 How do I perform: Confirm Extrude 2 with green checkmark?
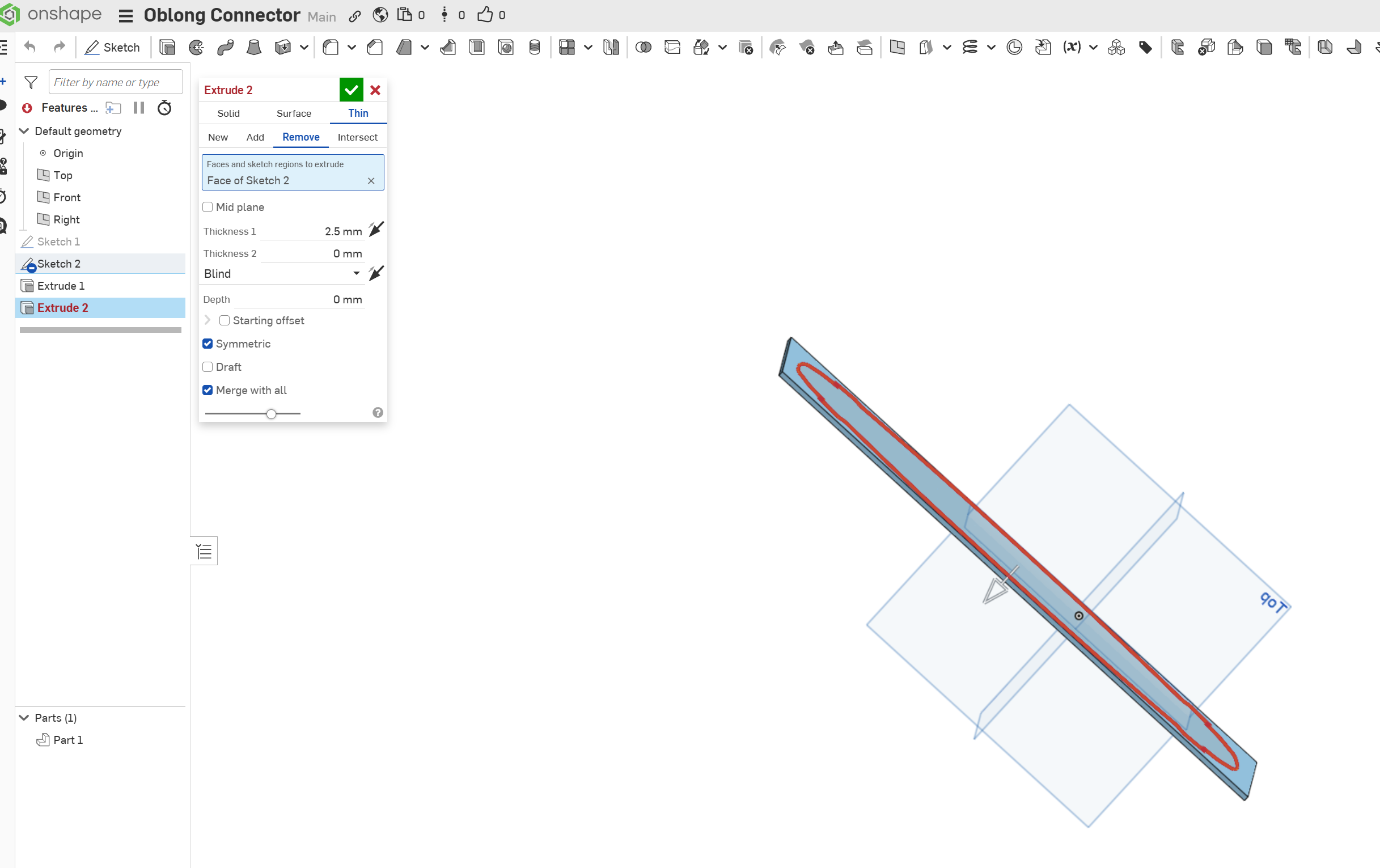pyautogui.click(x=351, y=90)
